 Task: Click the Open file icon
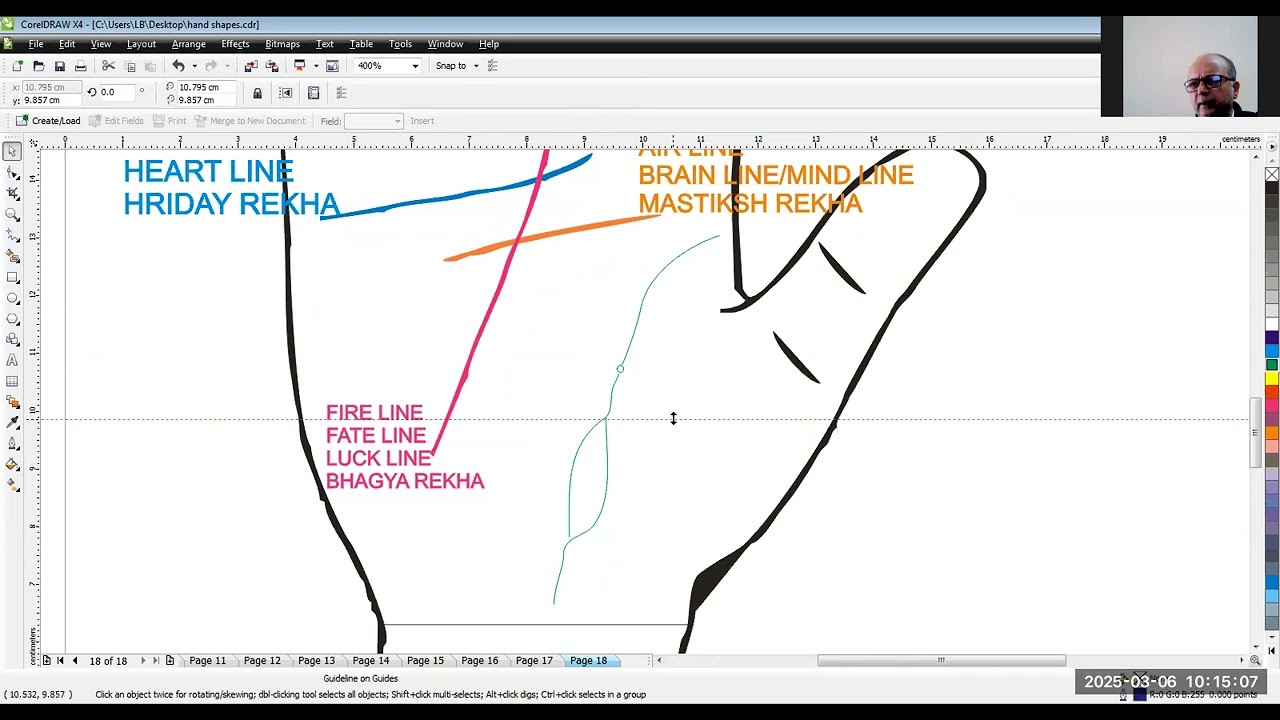click(38, 66)
